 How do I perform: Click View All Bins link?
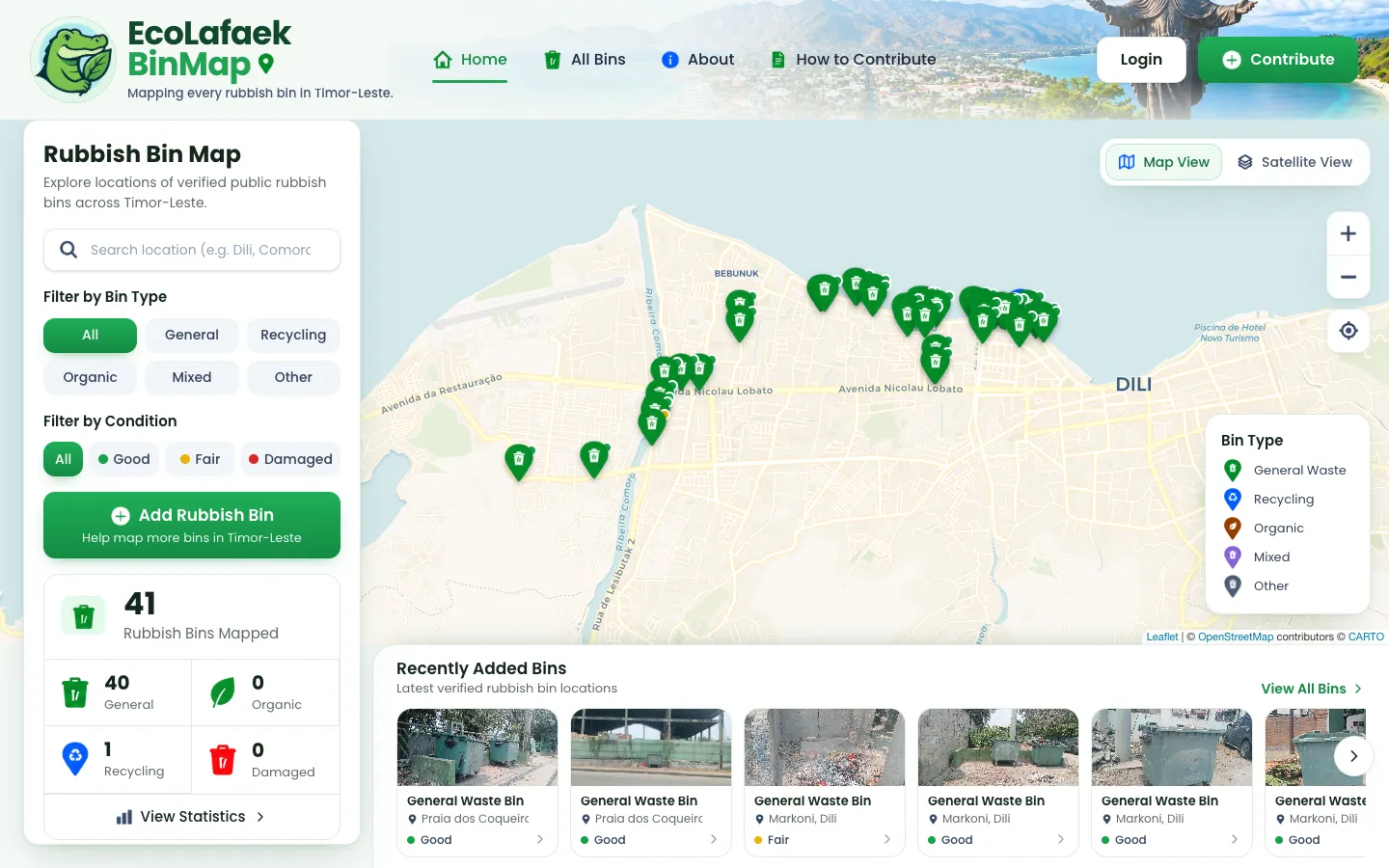[1312, 689]
